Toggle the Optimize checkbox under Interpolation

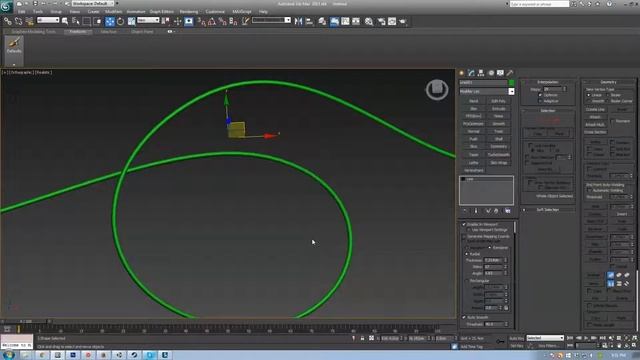point(540,95)
